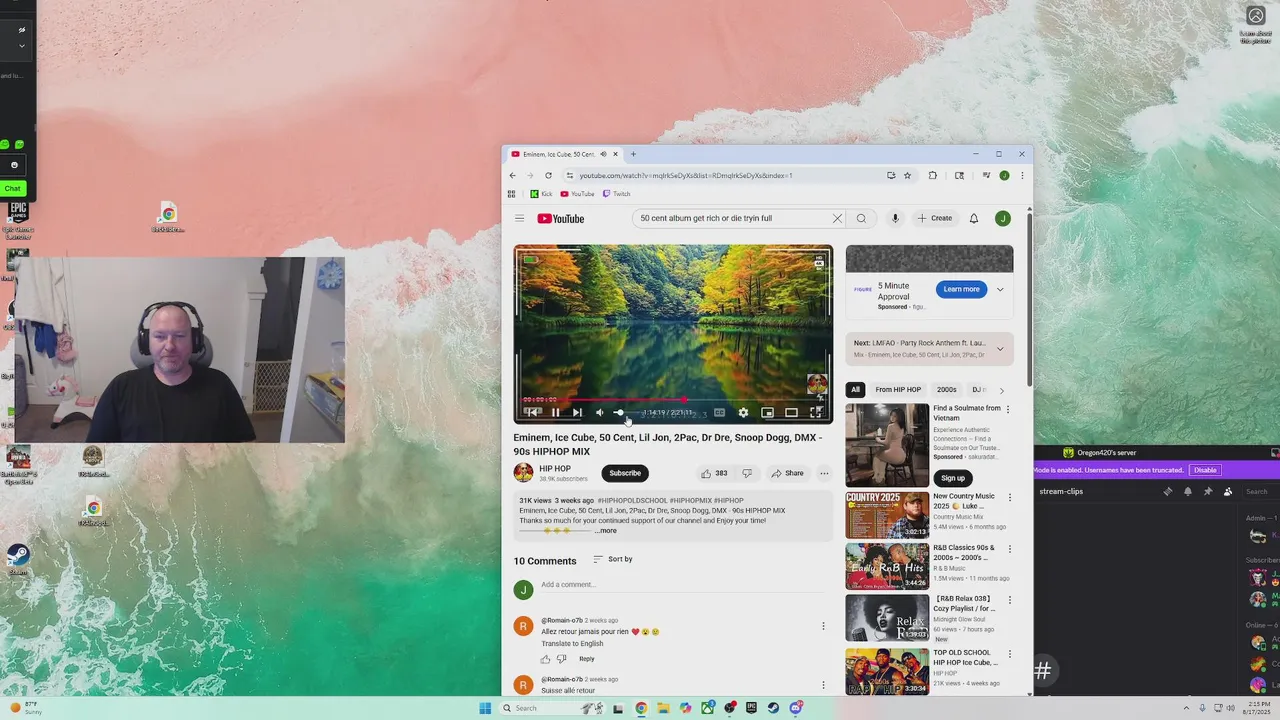Open options for R&B Relax 038 video
Image resolution: width=1280 pixels, height=720 pixels.
(1009, 600)
